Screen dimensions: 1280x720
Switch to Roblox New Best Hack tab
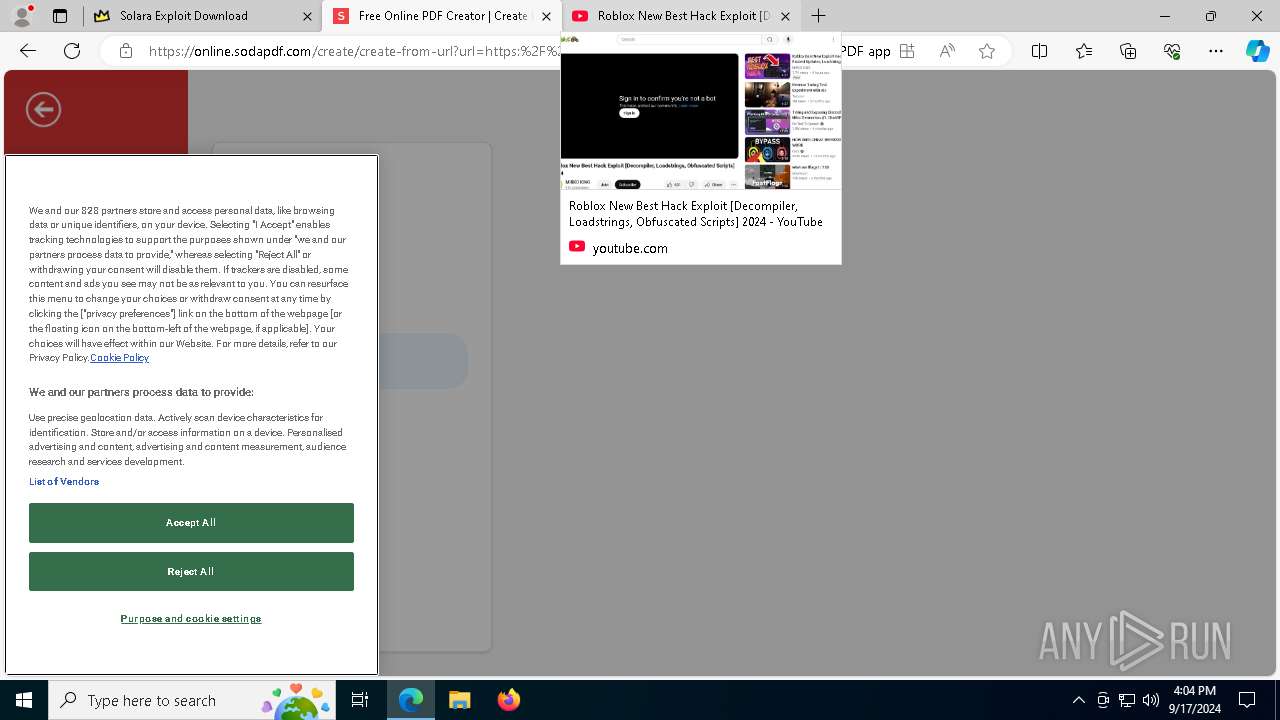(681, 16)
